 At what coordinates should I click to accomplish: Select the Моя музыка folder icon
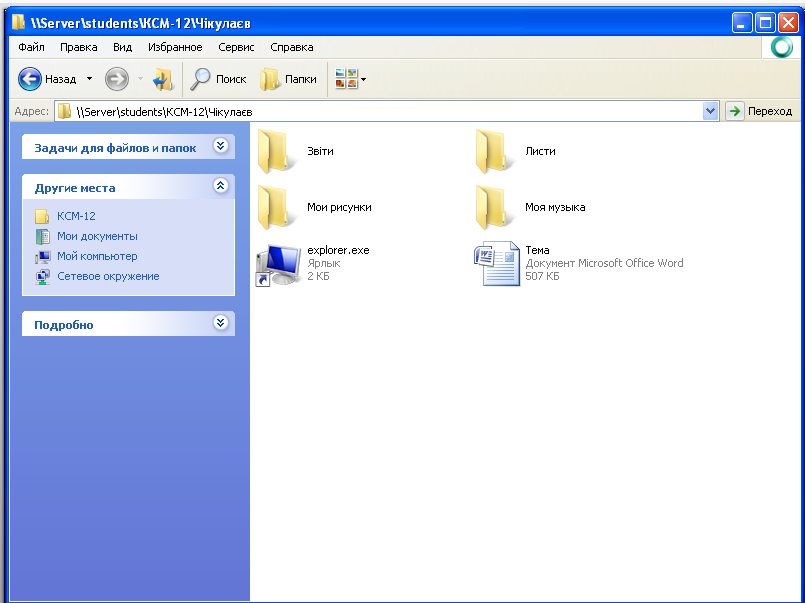point(494,207)
